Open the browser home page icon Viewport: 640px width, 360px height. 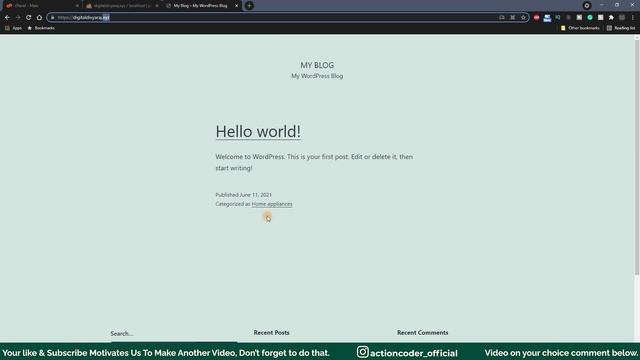(x=39, y=18)
